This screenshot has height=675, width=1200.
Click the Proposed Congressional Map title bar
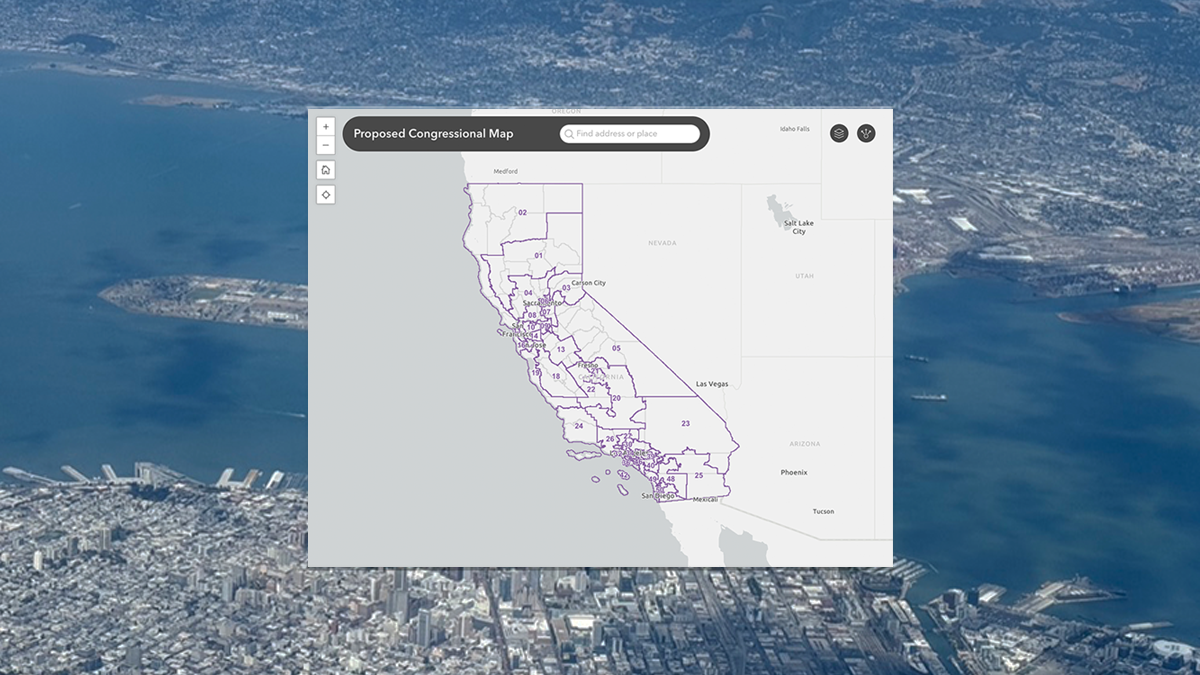[x=432, y=133]
